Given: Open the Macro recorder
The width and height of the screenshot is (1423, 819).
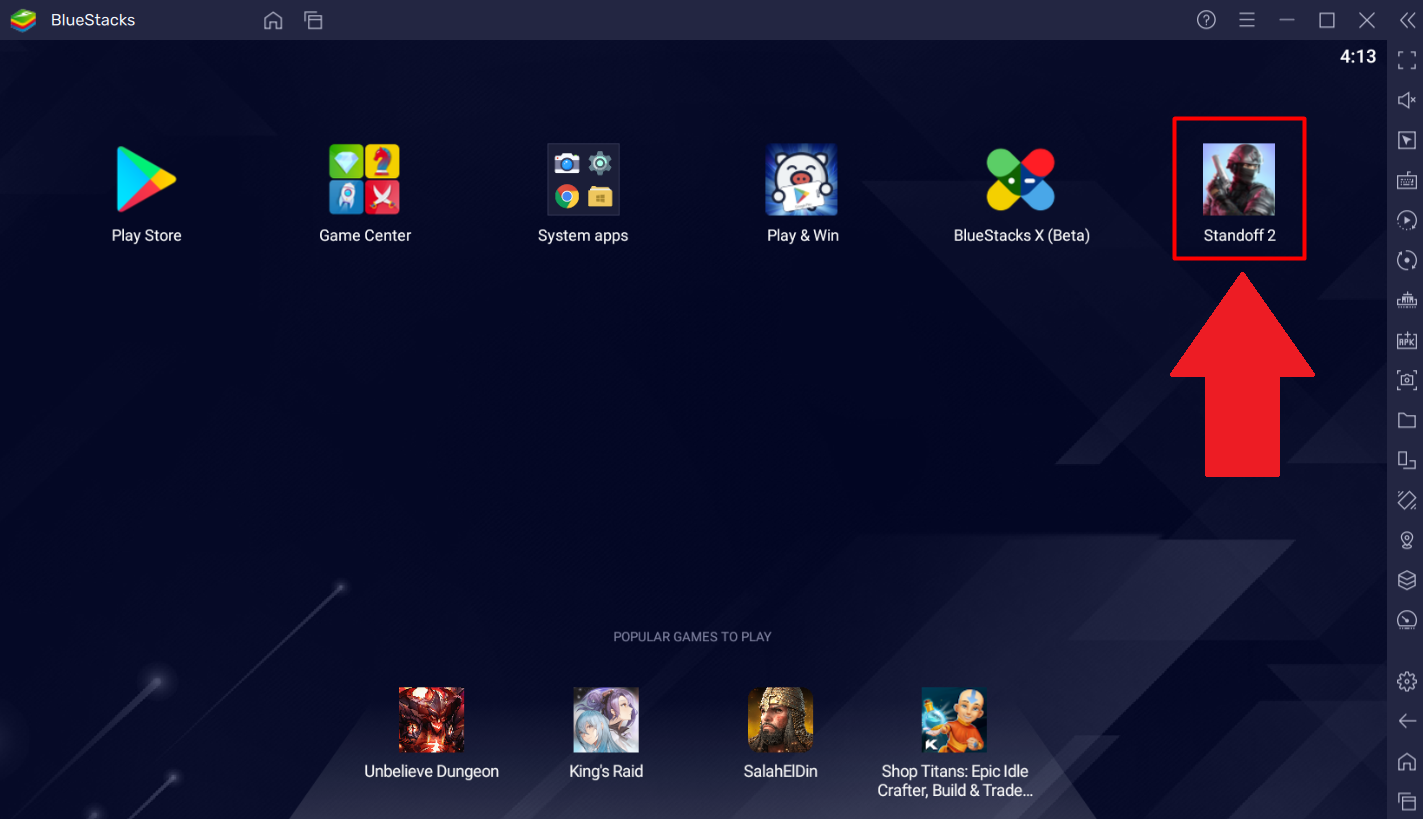Looking at the screenshot, I should pyautogui.click(x=1406, y=220).
